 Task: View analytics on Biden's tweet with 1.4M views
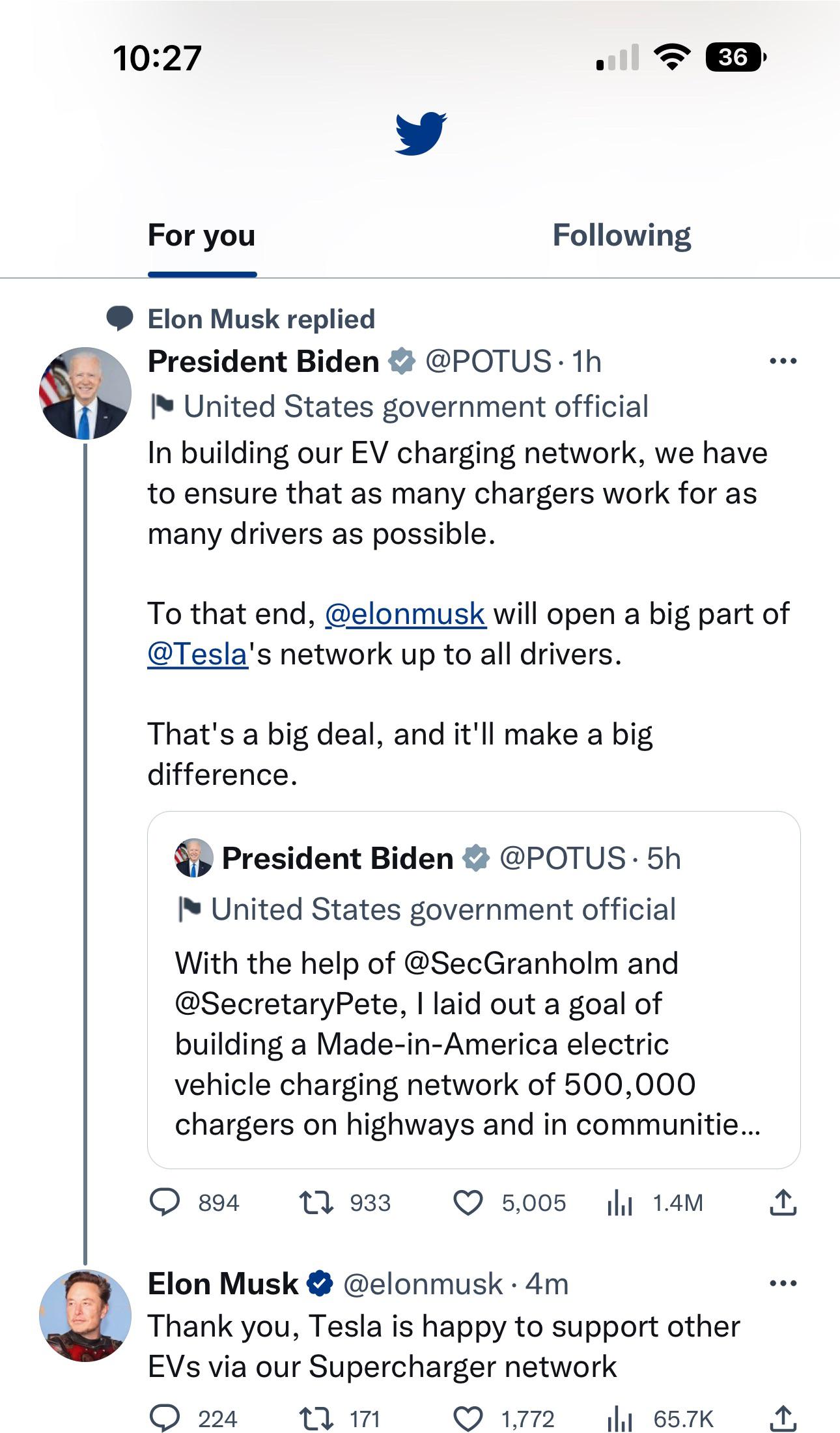620,1202
